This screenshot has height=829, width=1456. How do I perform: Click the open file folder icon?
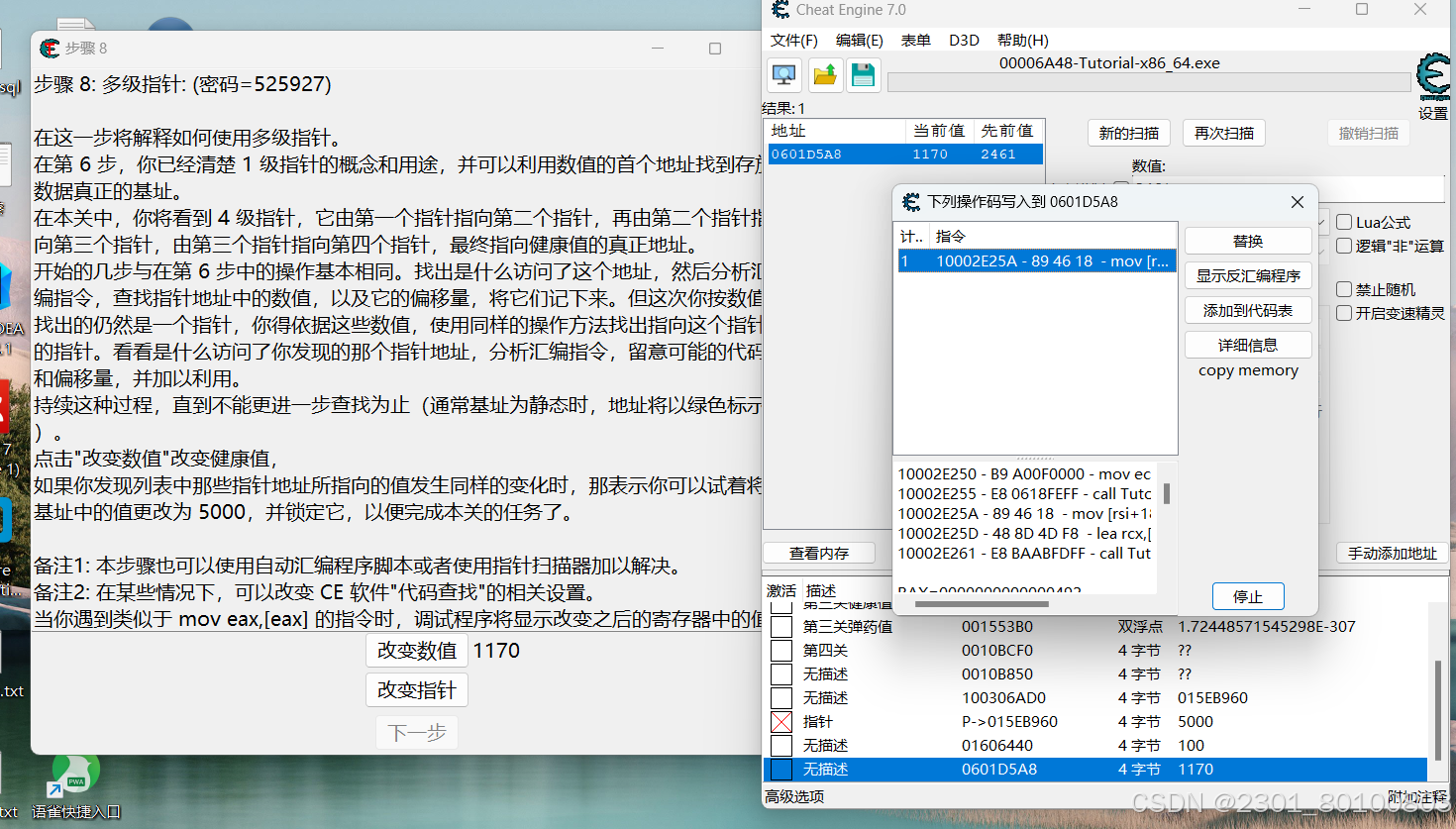824,75
